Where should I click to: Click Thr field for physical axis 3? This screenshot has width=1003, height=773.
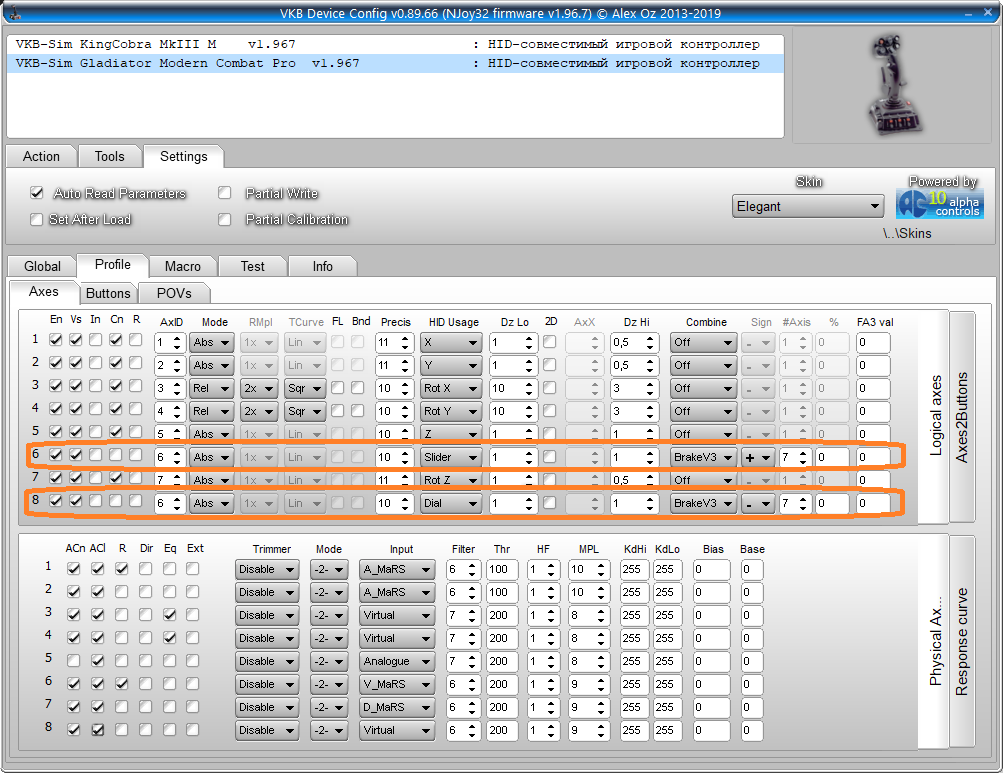pos(502,616)
